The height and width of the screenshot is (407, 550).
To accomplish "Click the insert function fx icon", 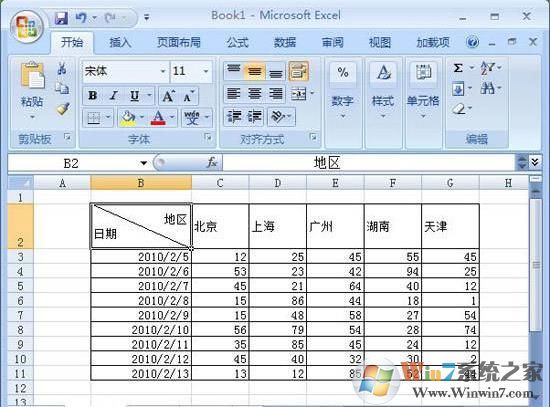I will tap(212, 162).
